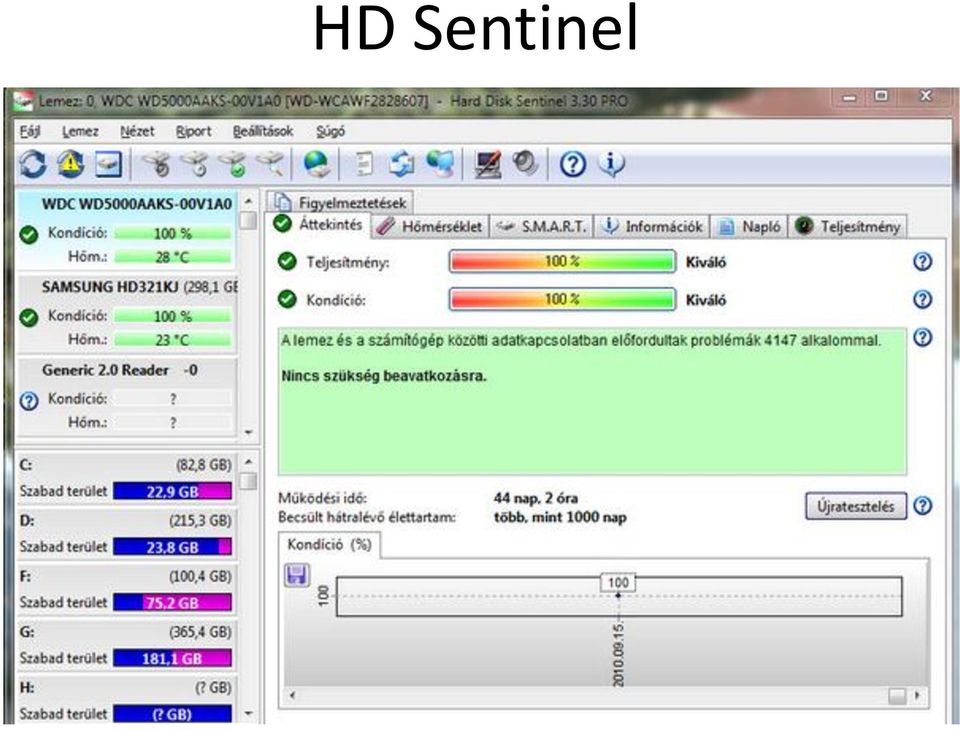Viewport: 960px width, 730px height.
Task: Open the Súgó menu
Action: point(331,132)
